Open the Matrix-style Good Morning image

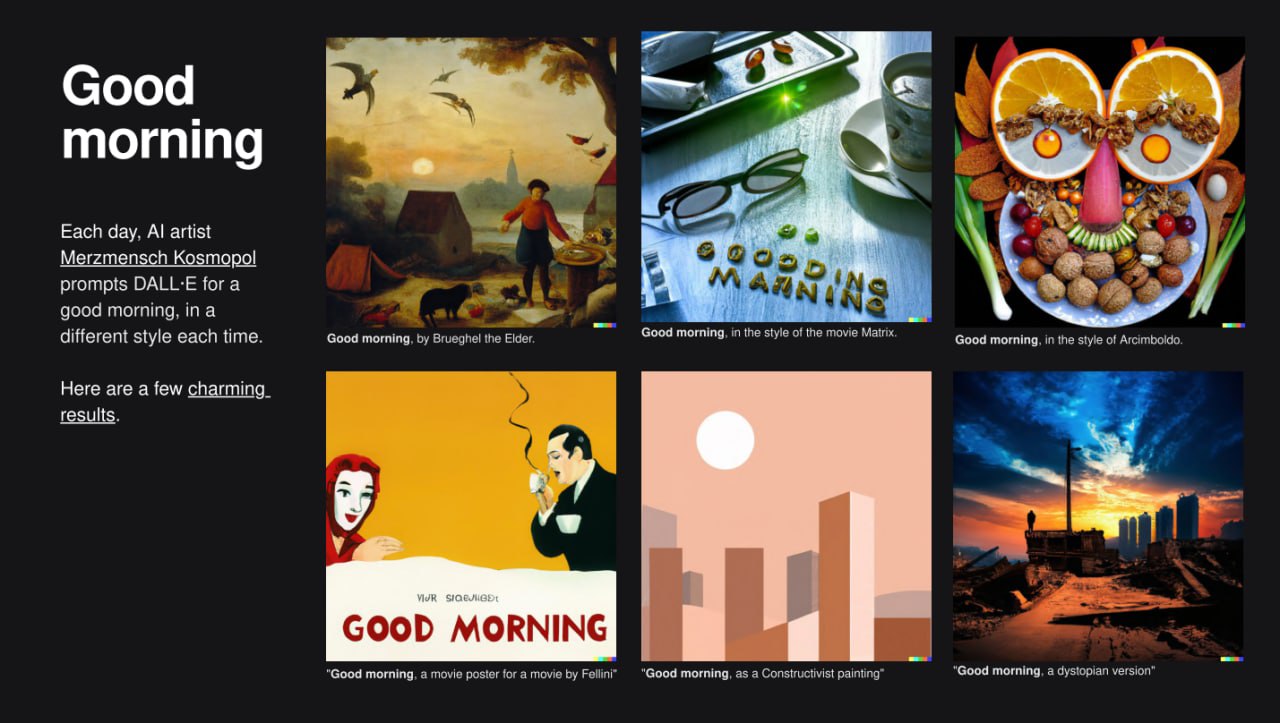tap(786, 176)
